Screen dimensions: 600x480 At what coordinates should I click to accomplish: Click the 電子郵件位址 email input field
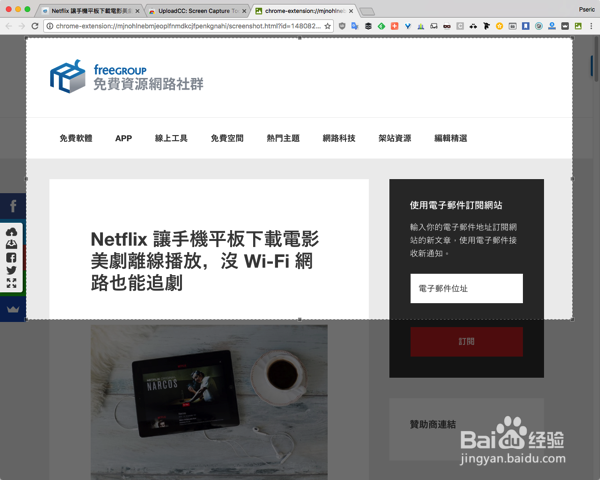pyautogui.click(x=466, y=288)
